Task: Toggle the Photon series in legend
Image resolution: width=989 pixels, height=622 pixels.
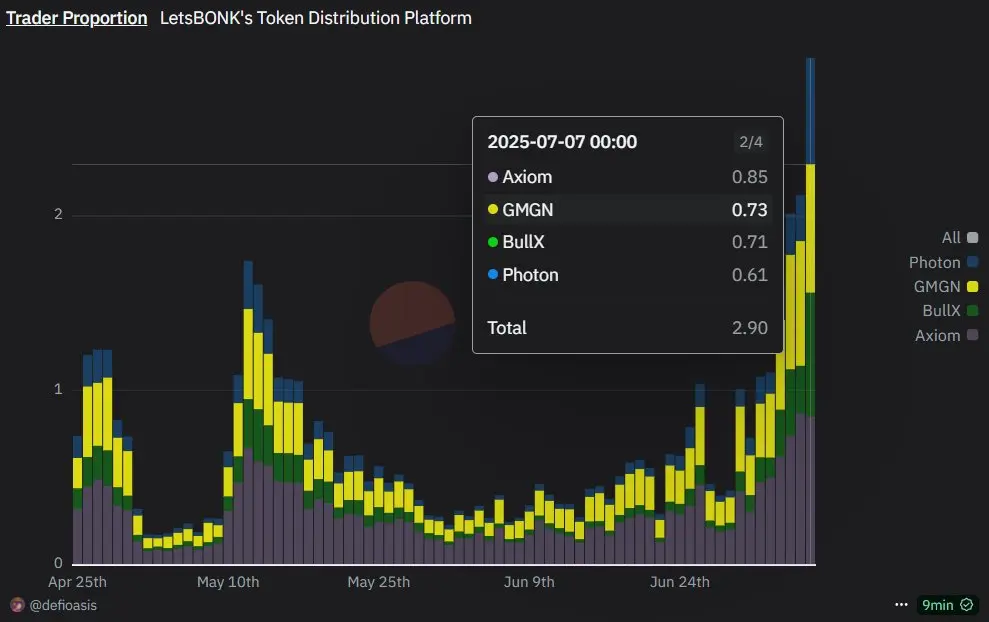Action: click(944, 262)
